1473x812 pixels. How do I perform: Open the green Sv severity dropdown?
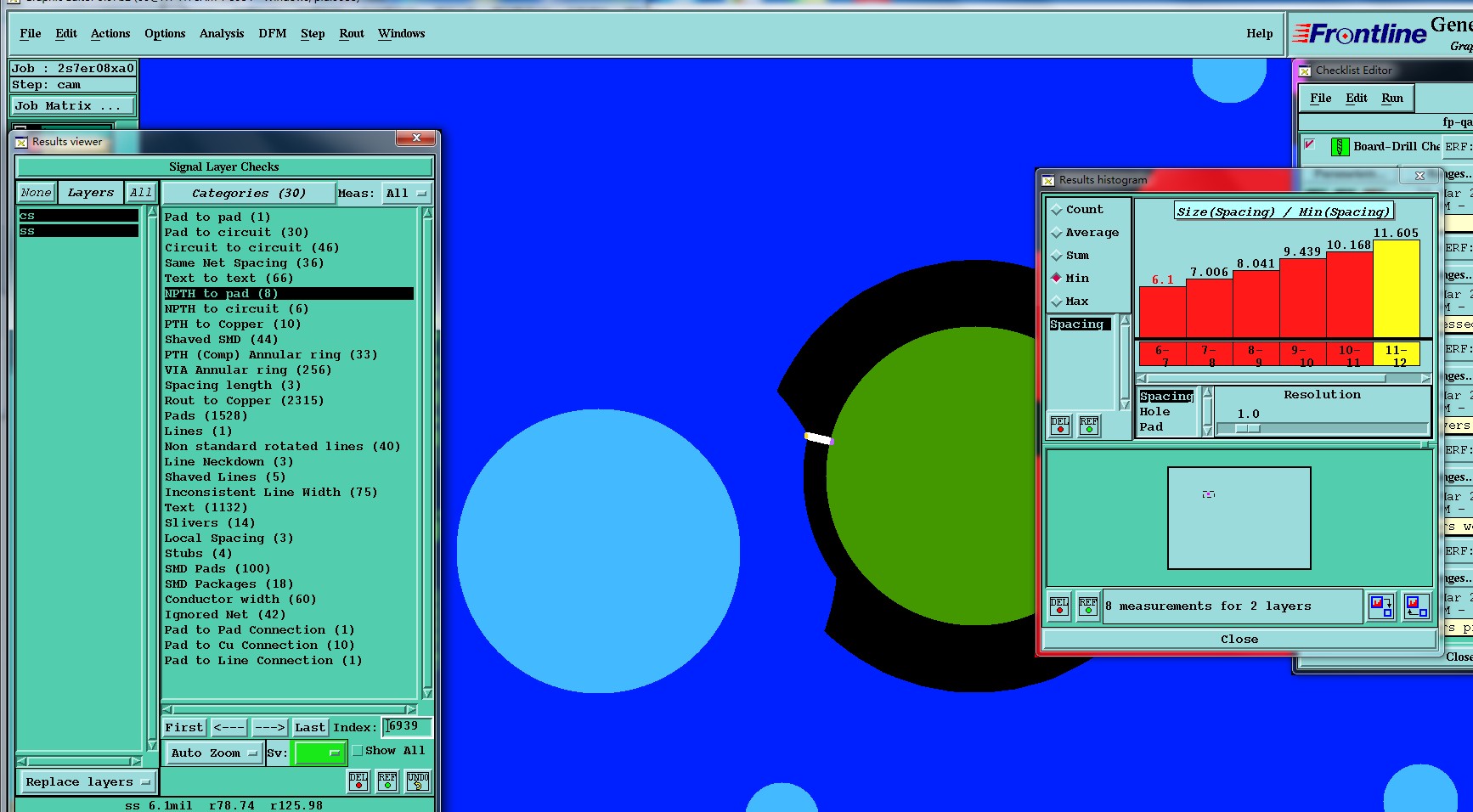coord(319,753)
